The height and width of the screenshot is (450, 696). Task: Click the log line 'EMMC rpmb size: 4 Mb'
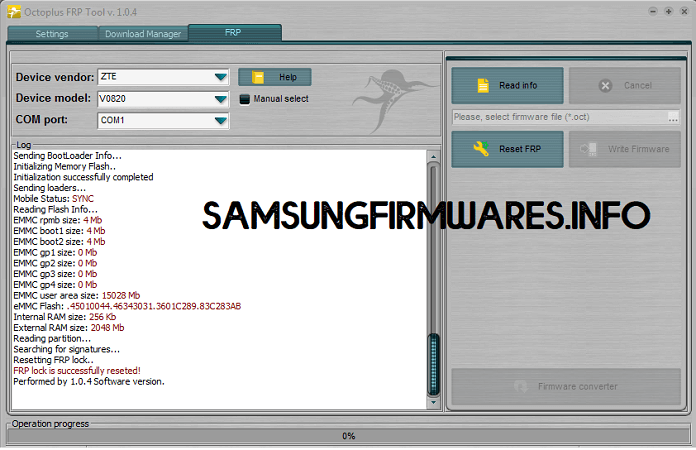point(57,220)
